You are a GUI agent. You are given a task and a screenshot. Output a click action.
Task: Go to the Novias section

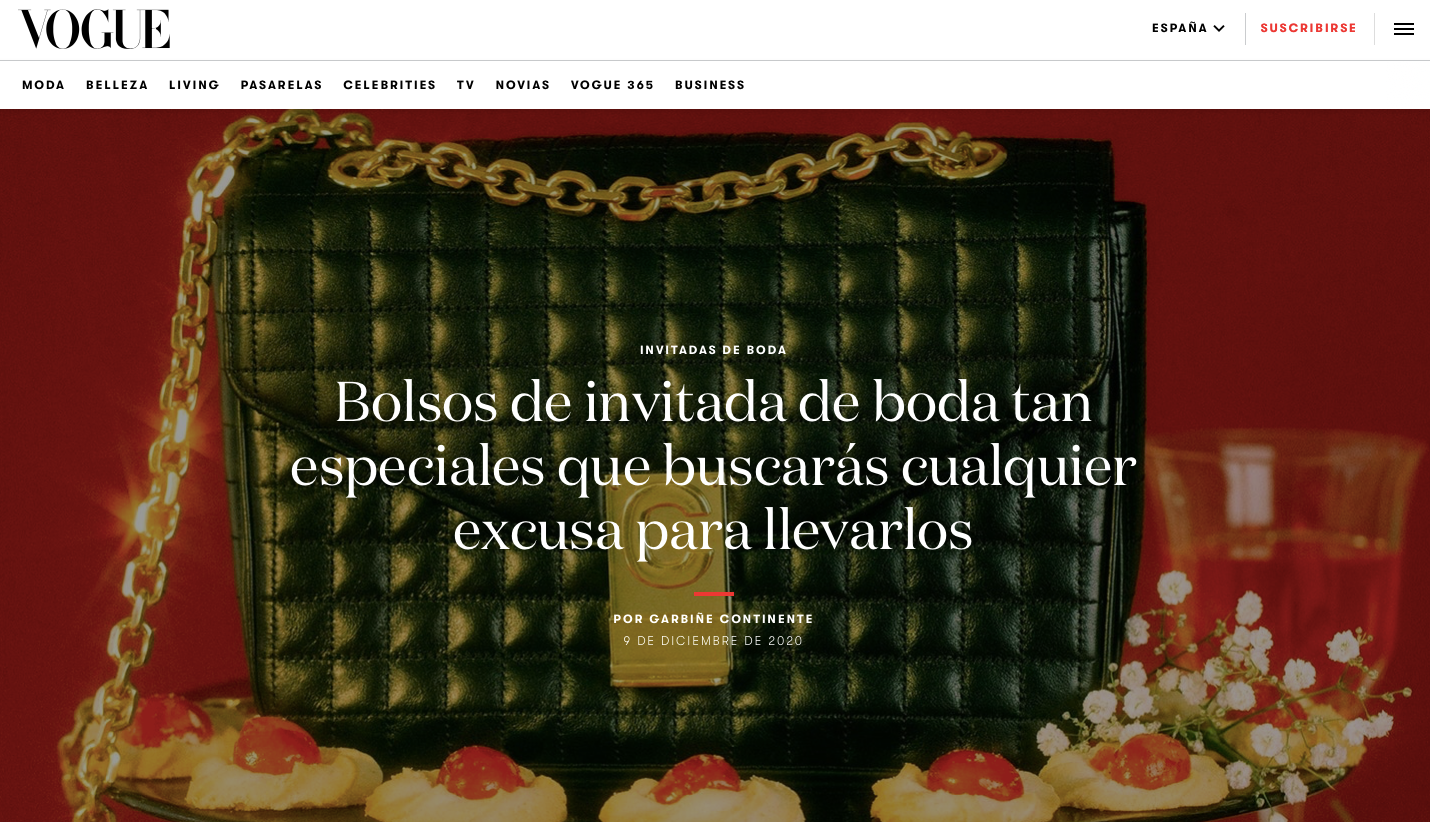[523, 85]
